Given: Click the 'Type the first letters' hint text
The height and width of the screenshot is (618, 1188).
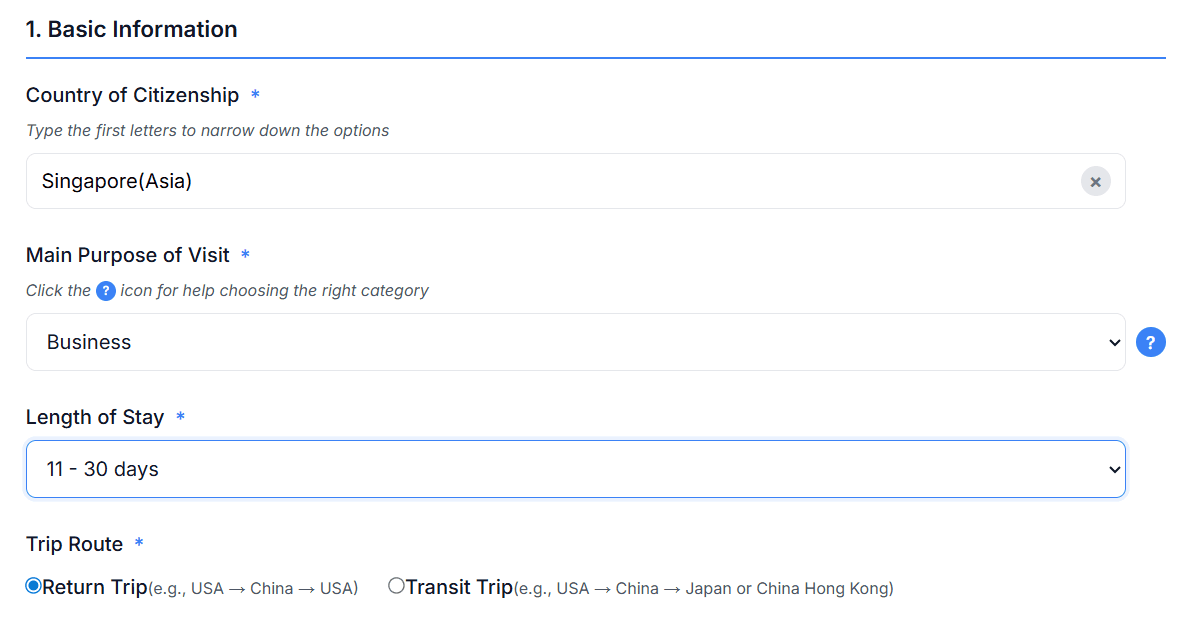Looking at the screenshot, I should pyautogui.click(x=207, y=131).
